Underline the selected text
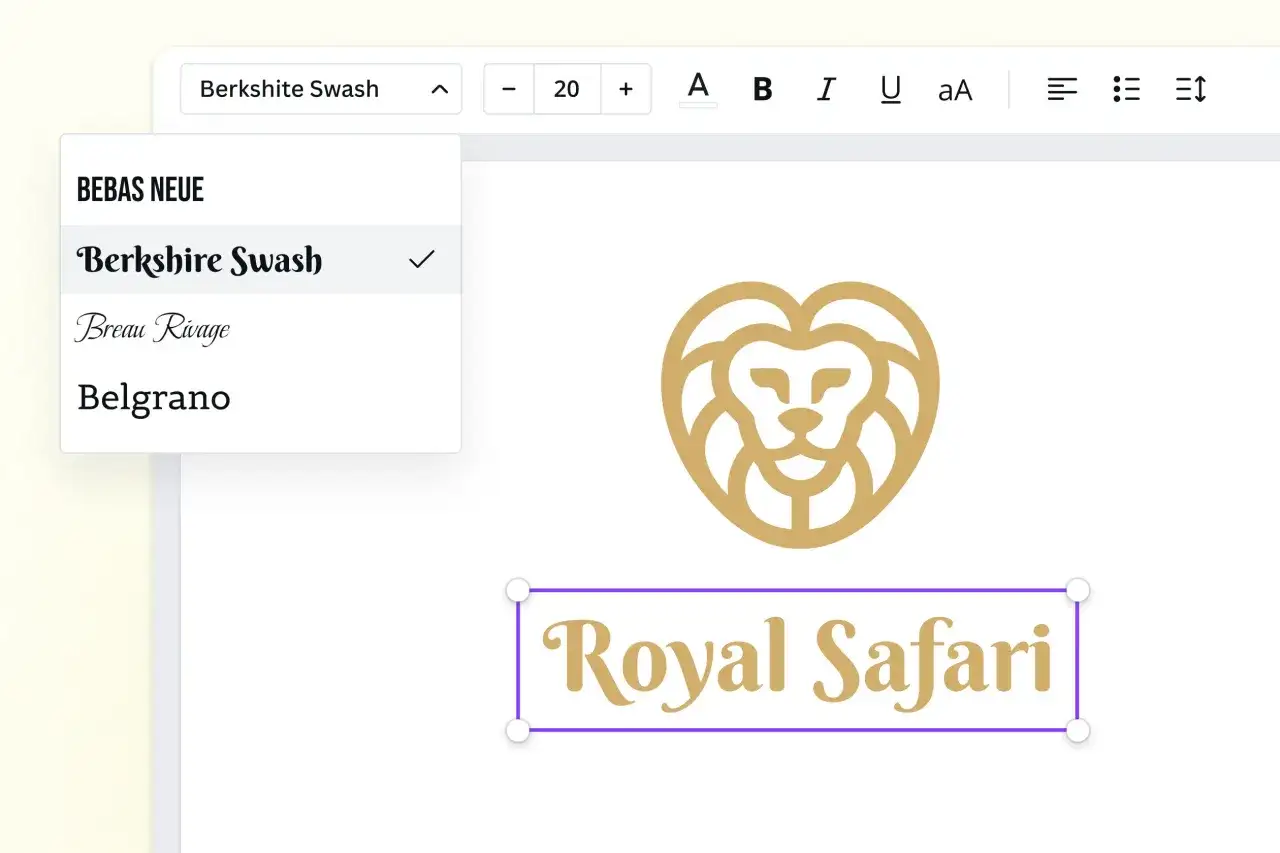 890,89
